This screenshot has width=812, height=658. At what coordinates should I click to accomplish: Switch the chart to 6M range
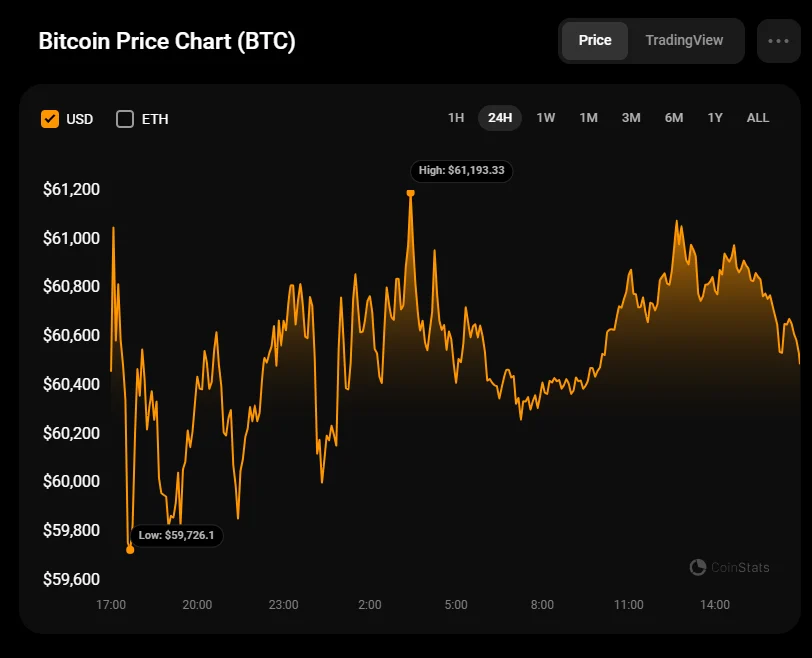tap(674, 118)
